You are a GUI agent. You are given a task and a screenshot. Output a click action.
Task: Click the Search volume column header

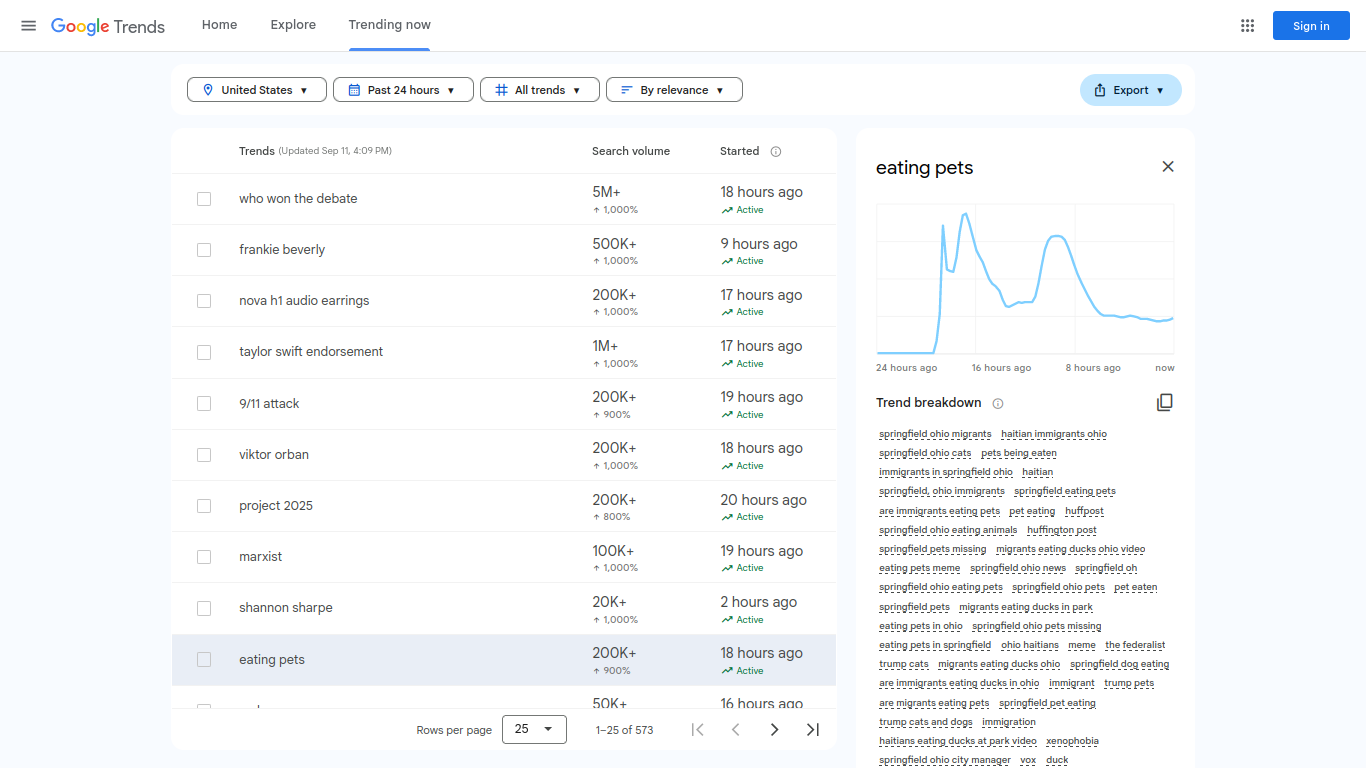[631, 151]
